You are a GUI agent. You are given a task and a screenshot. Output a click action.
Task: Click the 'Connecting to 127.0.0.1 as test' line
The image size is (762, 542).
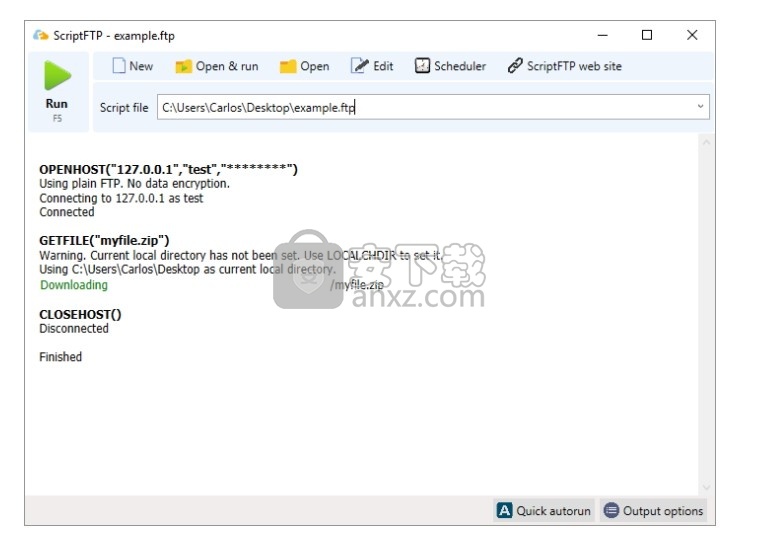(x=121, y=198)
